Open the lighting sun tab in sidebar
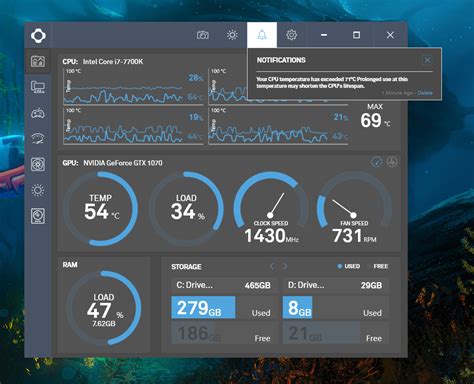The height and width of the screenshot is (384, 474). [x=38, y=190]
